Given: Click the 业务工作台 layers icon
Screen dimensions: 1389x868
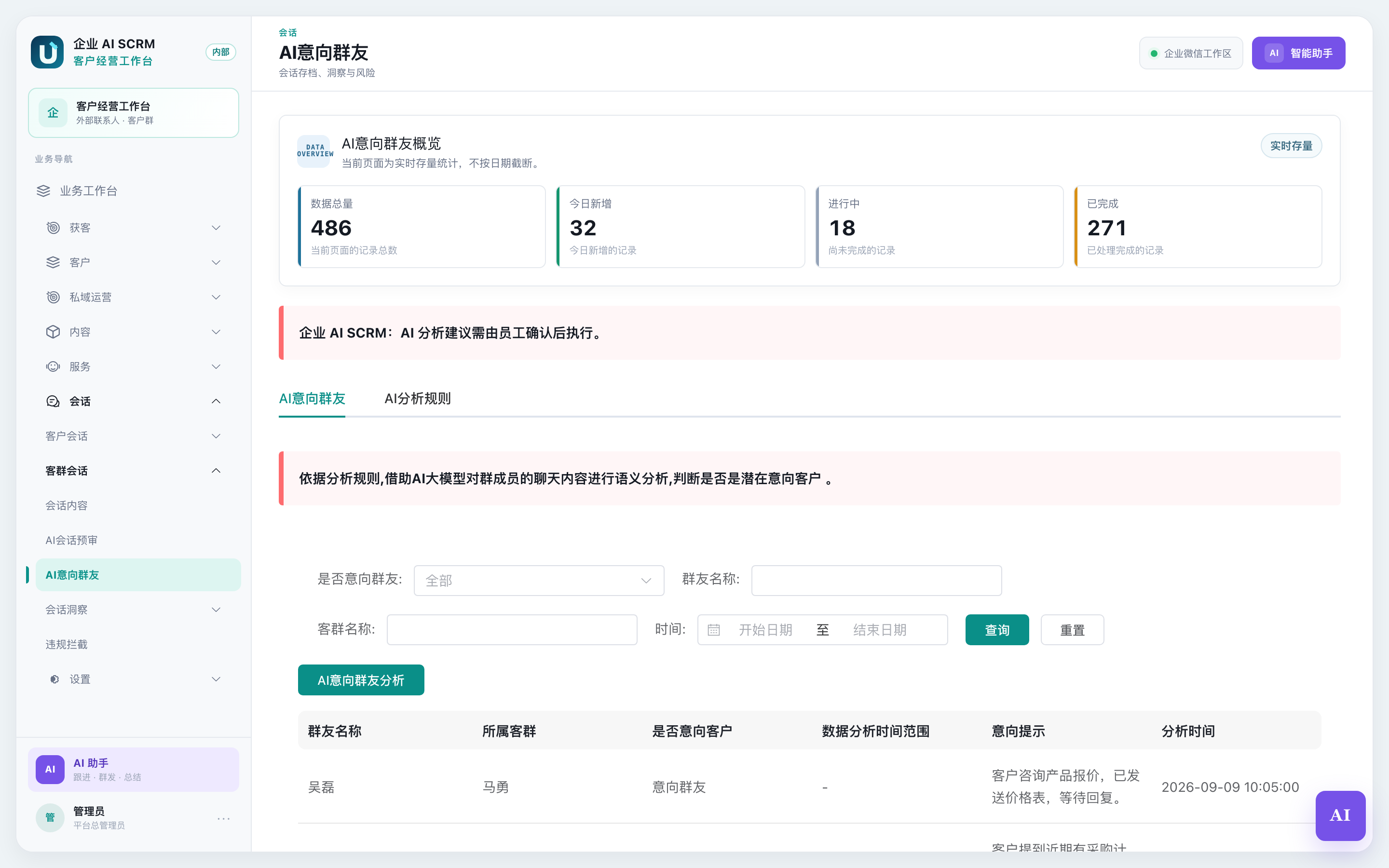Looking at the screenshot, I should (43, 190).
